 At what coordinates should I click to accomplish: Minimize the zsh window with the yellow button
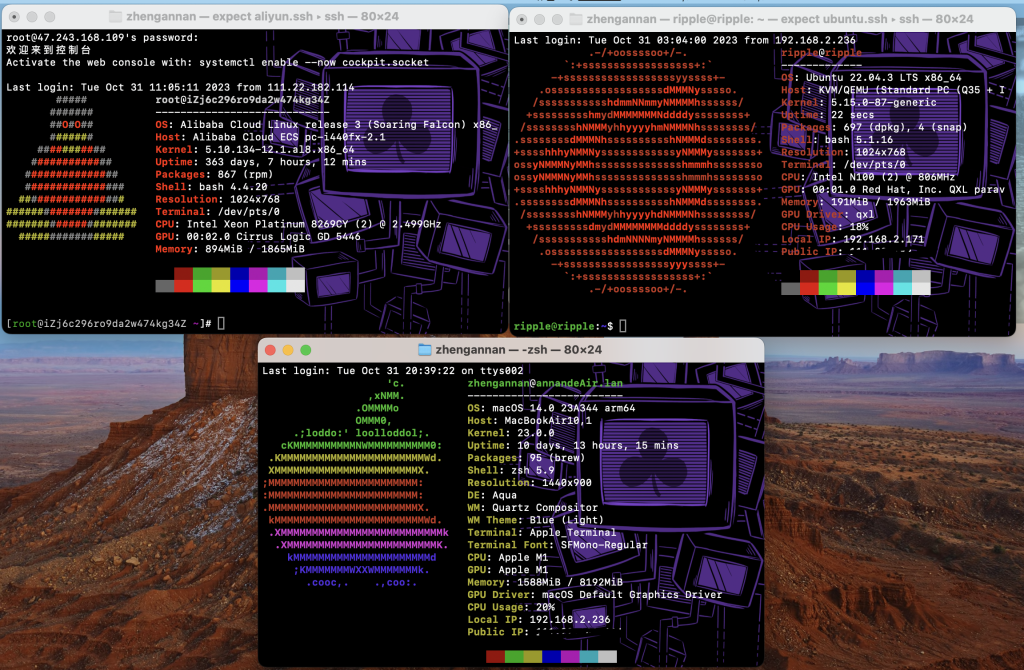click(288, 350)
